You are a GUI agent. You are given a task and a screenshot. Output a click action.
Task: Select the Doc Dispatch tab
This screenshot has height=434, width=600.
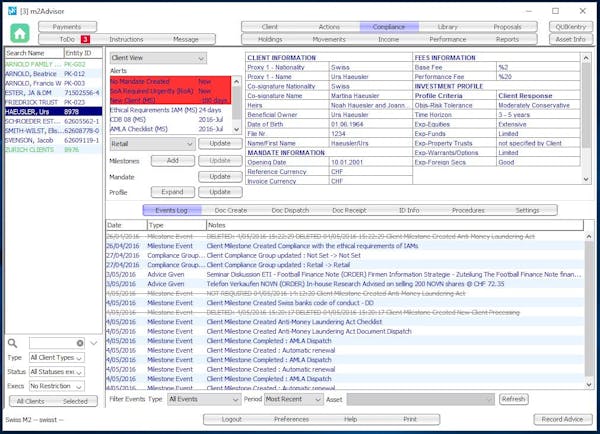[290, 210]
